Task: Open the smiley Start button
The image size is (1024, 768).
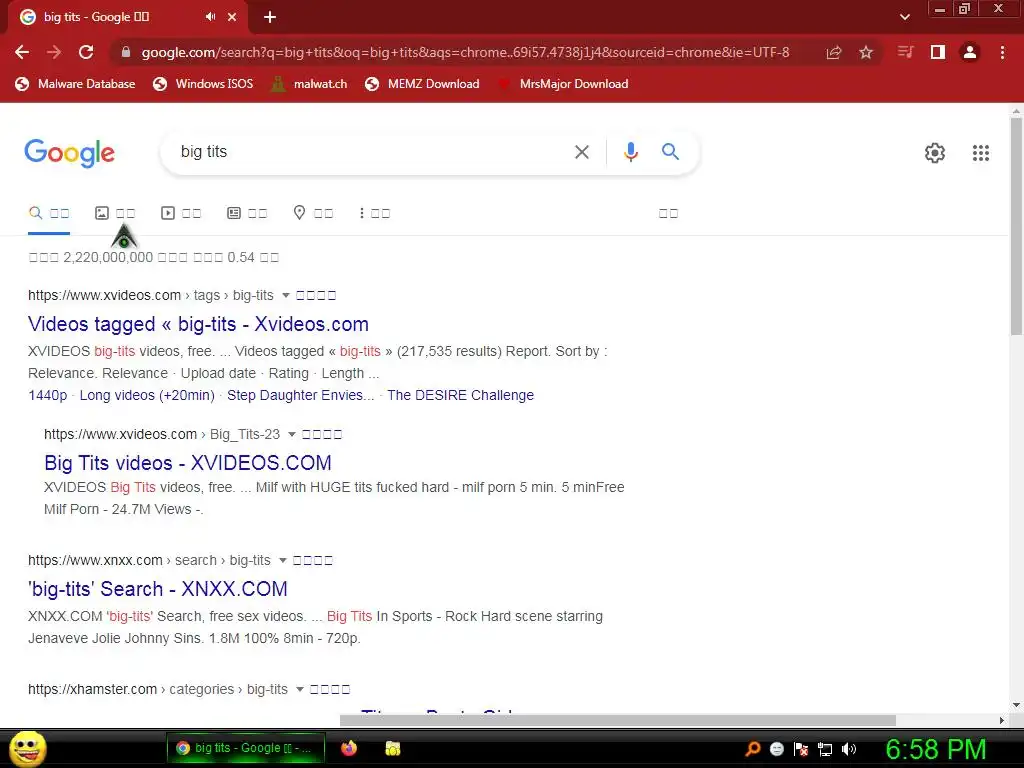Action: (x=27, y=748)
